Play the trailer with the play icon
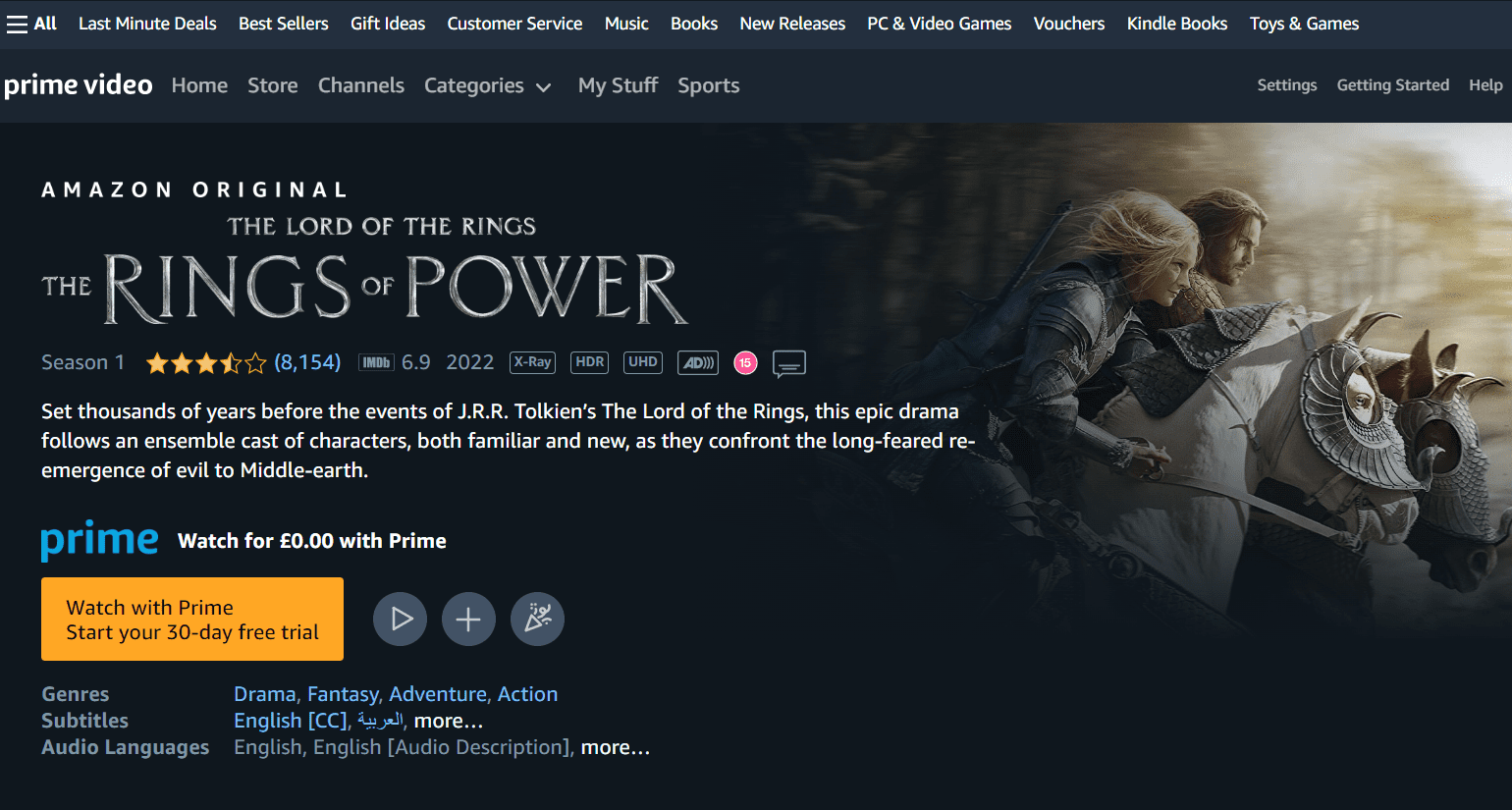 tap(400, 619)
